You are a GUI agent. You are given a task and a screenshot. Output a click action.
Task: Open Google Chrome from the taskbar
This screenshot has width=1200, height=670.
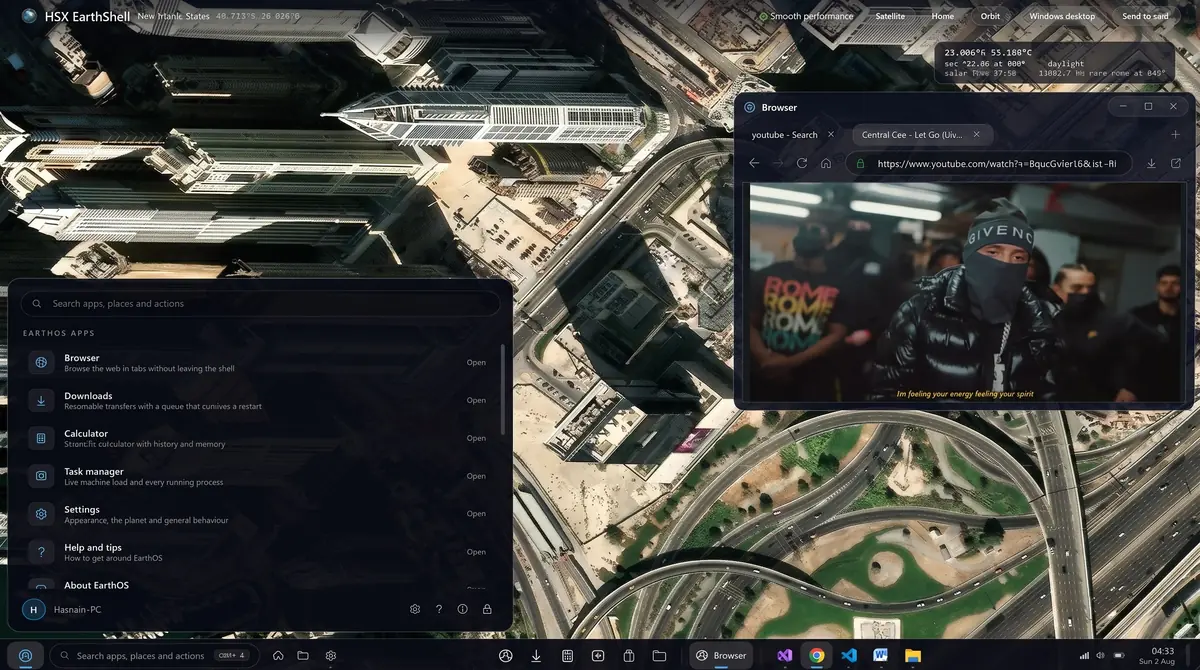pyautogui.click(x=817, y=656)
